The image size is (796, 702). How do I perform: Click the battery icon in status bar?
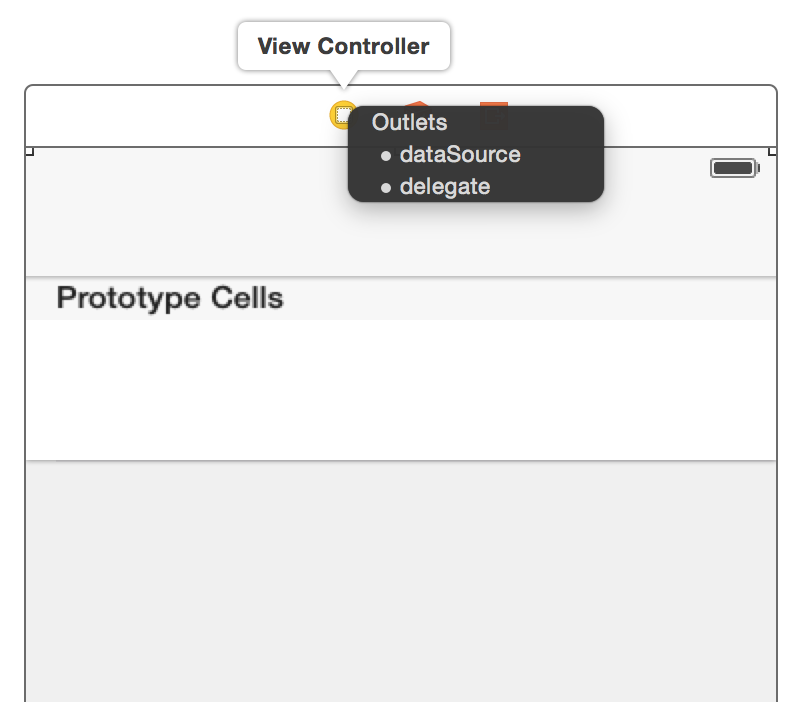pos(735,168)
